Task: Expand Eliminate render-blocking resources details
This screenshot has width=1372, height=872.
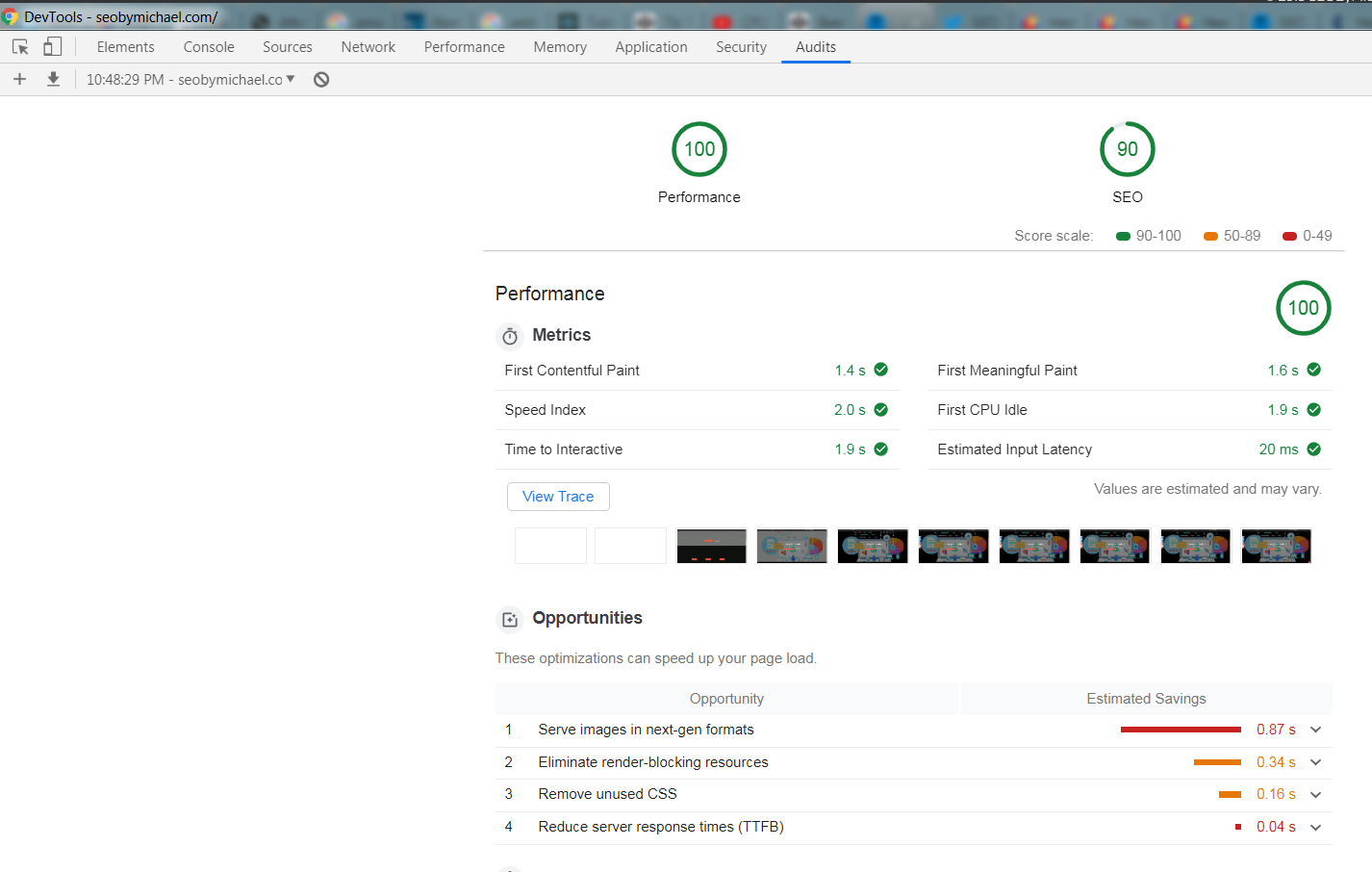Action: coord(1316,762)
